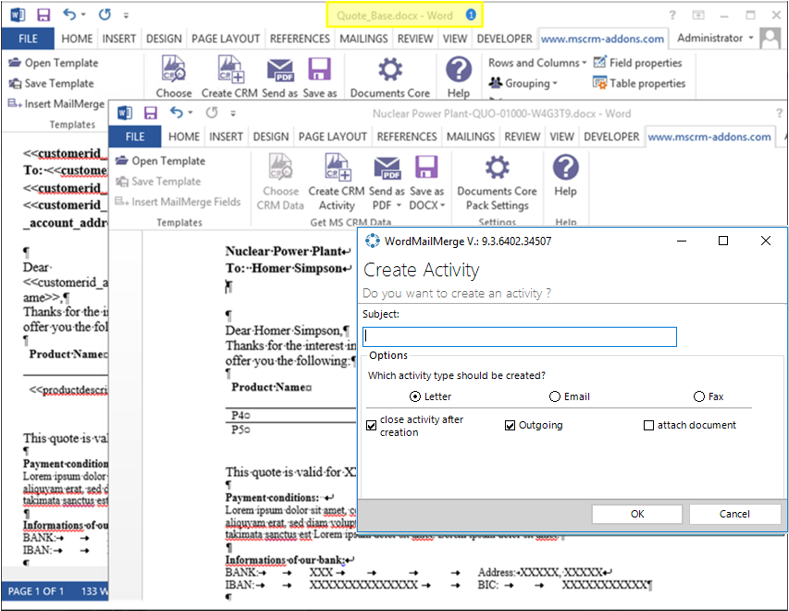The height and width of the screenshot is (611, 789).
Task: Click Subject input field
Action: 519,337
